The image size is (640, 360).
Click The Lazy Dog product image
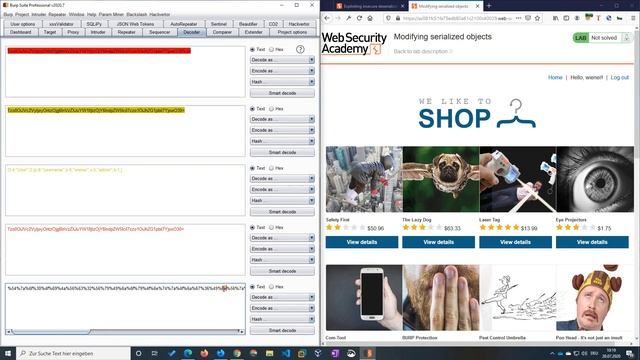441,179
